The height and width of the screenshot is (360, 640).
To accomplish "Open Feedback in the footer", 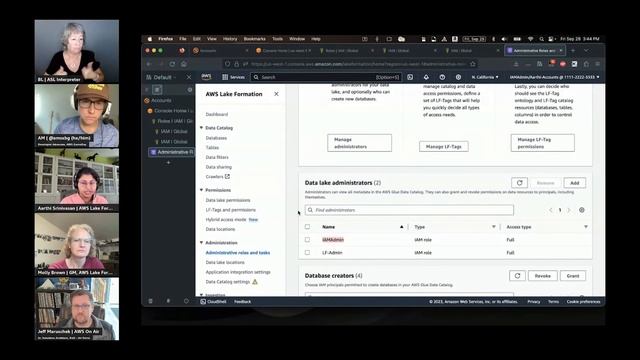I will 242,302.
